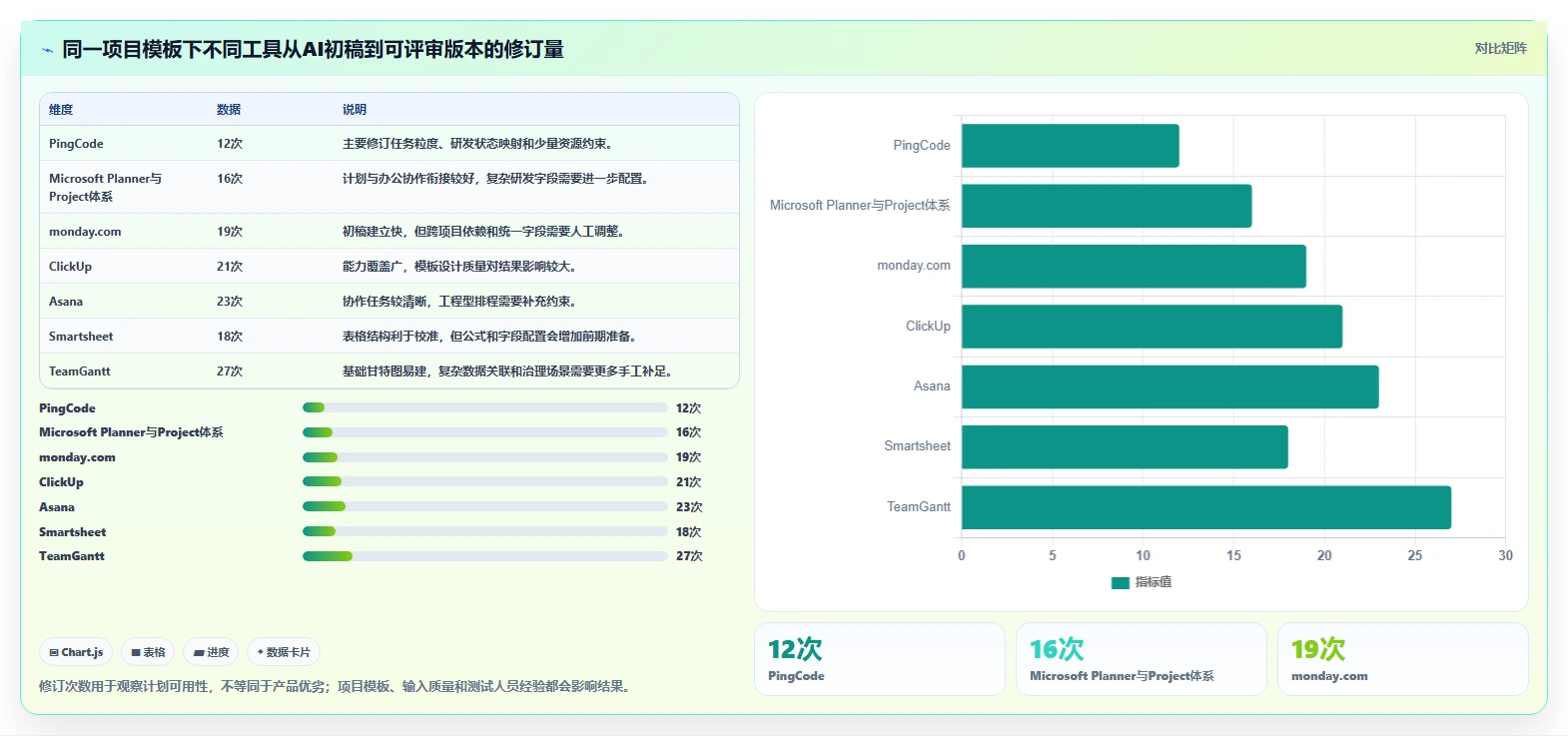Click the description starting 主要修订任务粒度
Image resolution: width=1568 pixels, height=736 pixels.
[477, 144]
